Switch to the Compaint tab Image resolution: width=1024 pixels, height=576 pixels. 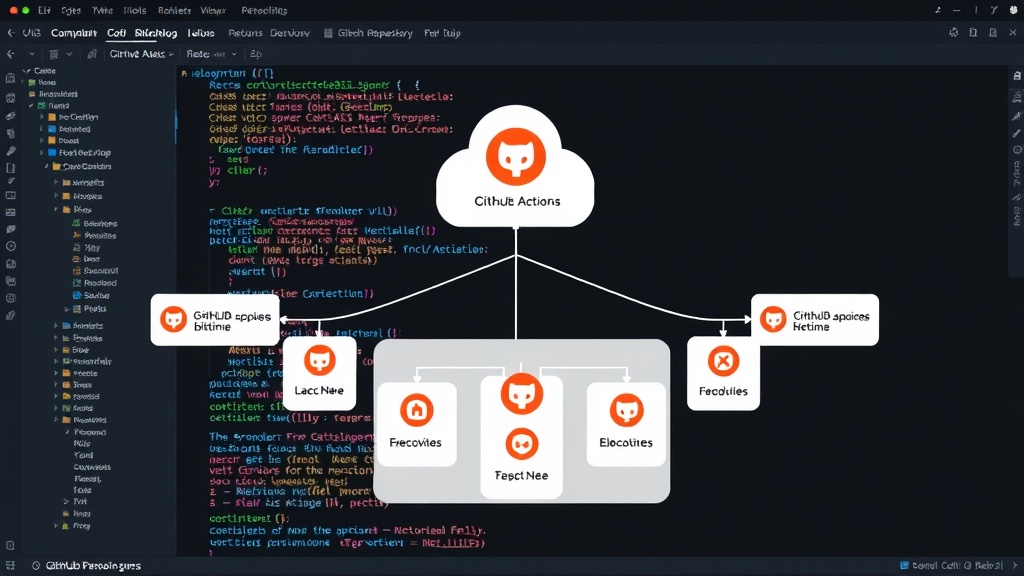[x=74, y=33]
